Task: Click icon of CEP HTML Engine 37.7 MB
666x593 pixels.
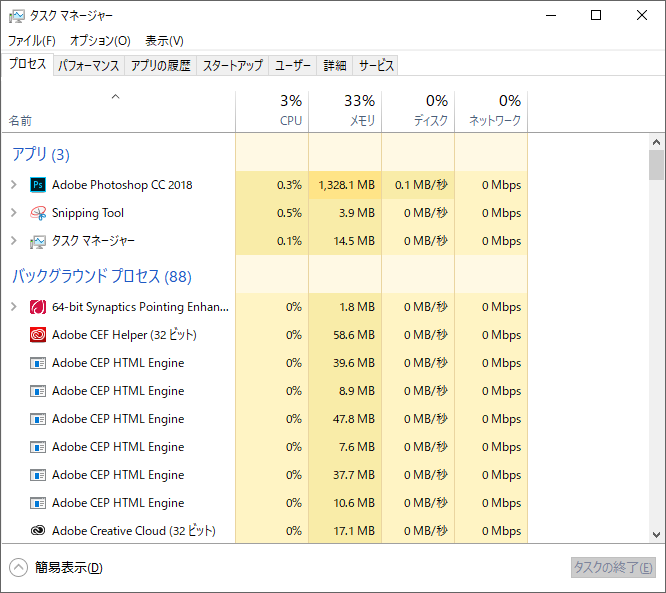Action: [38, 475]
